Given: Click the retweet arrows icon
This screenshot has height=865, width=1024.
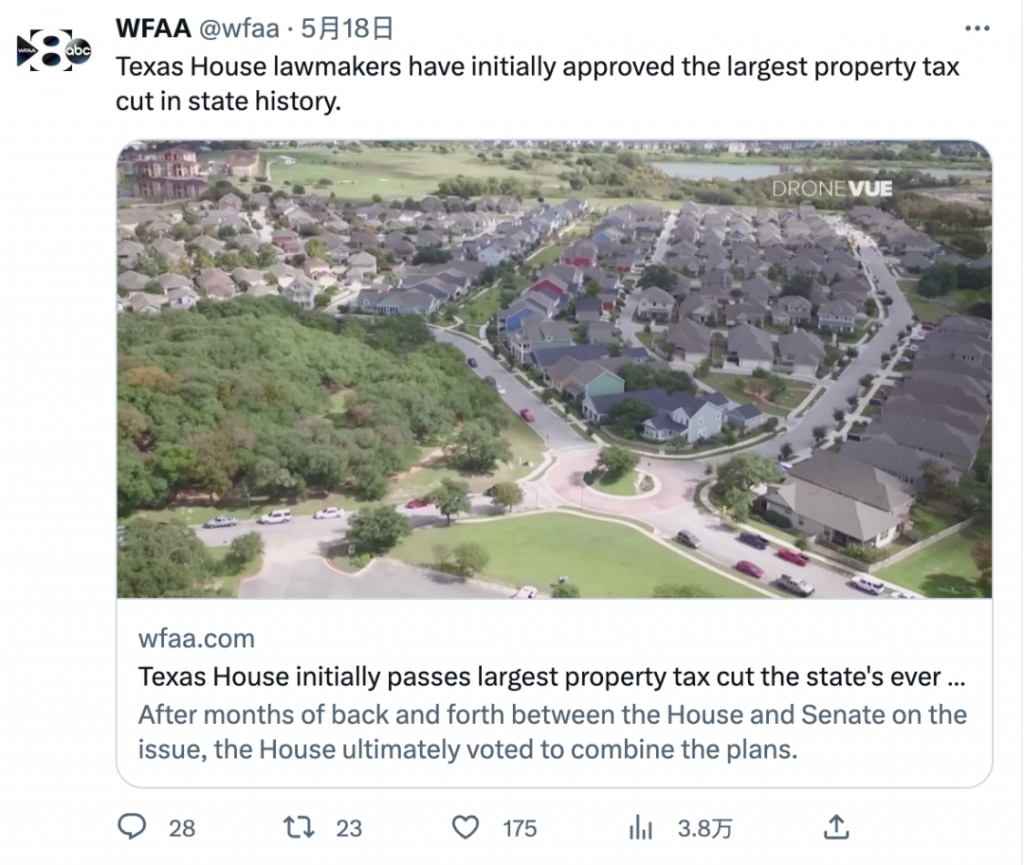Looking at the screenshot, I should click(x=299, y=827).
